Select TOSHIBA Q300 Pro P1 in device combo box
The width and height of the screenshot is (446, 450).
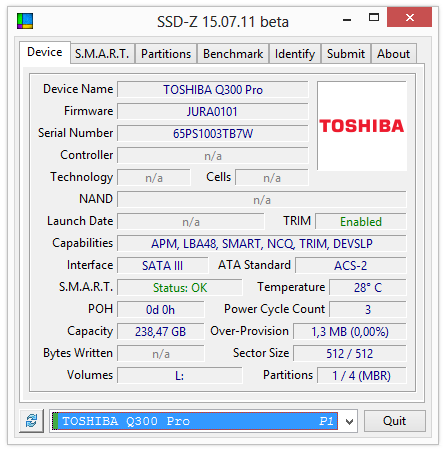(195, 421)
